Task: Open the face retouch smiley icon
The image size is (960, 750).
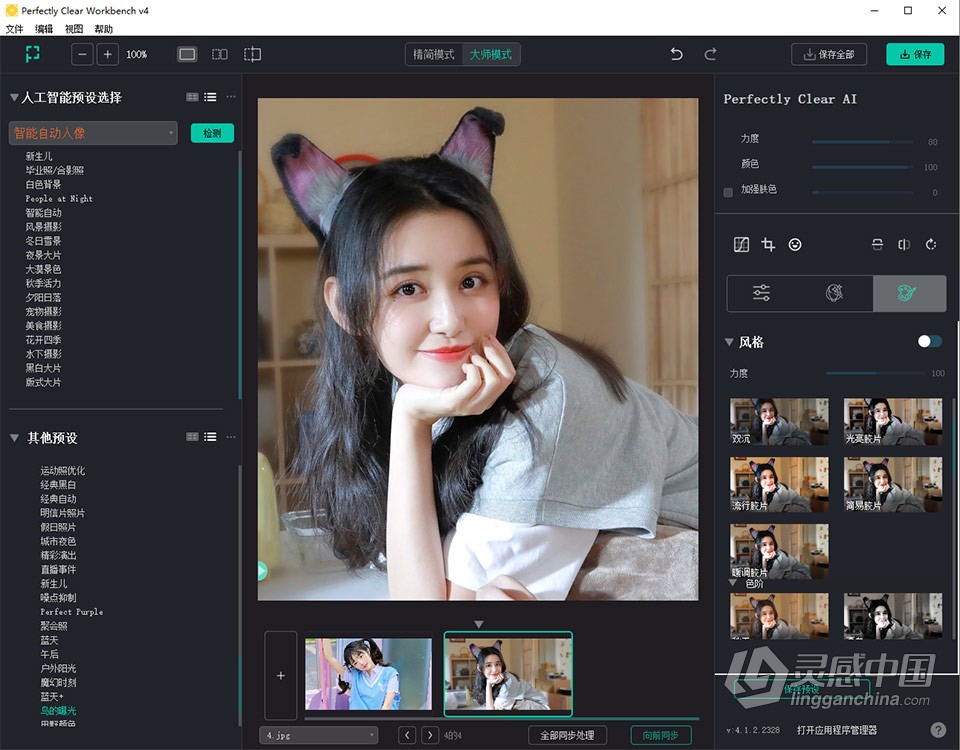Action: [795, 244]
